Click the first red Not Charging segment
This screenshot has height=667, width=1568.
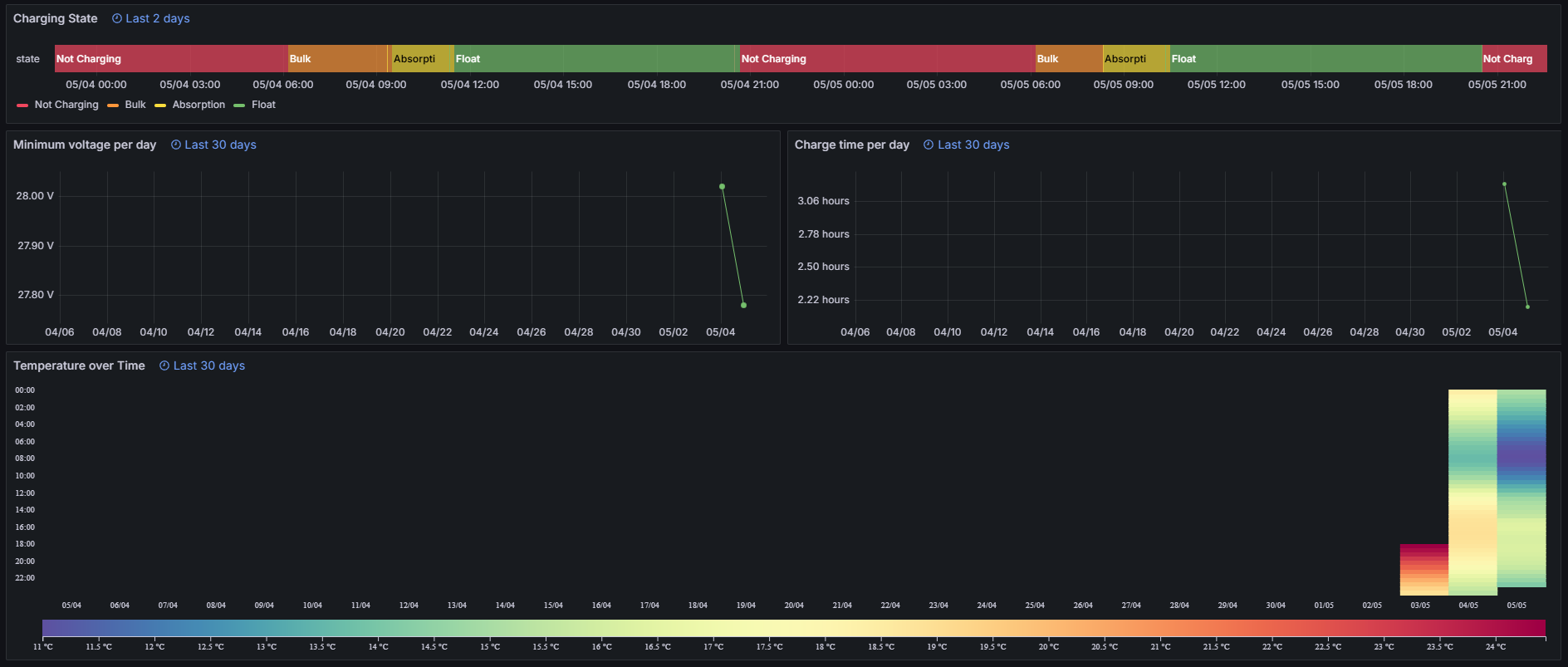[171, 59]
